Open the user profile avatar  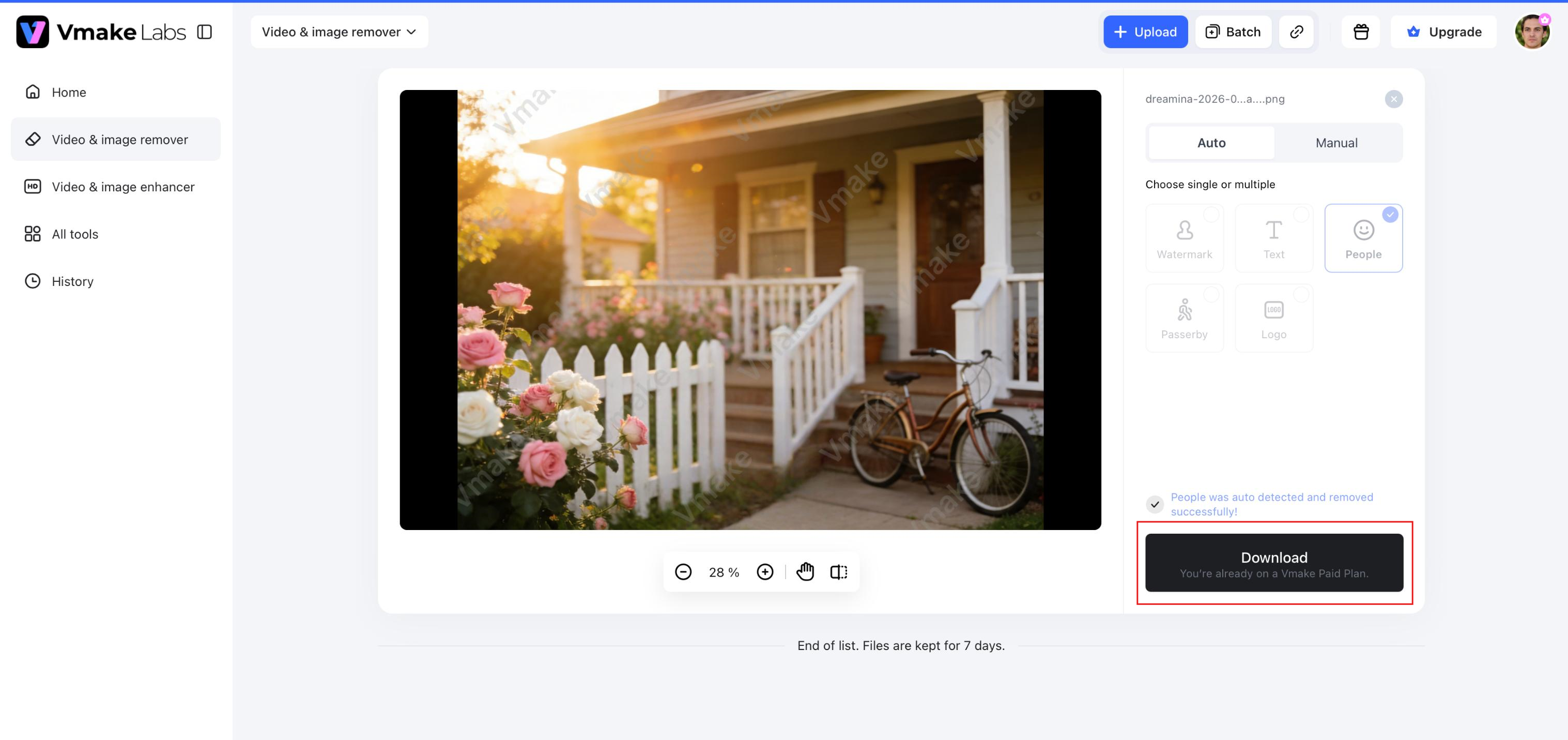point(1532,32)
